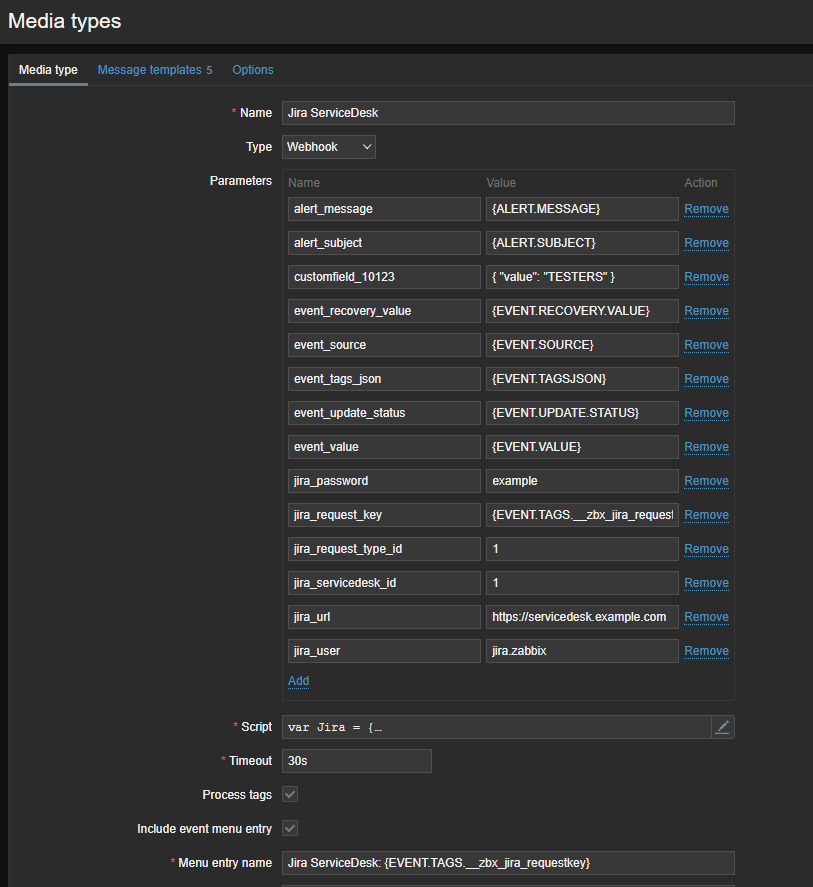Switch to the Options tab
813x887 pixels.
tap(253, 70)
